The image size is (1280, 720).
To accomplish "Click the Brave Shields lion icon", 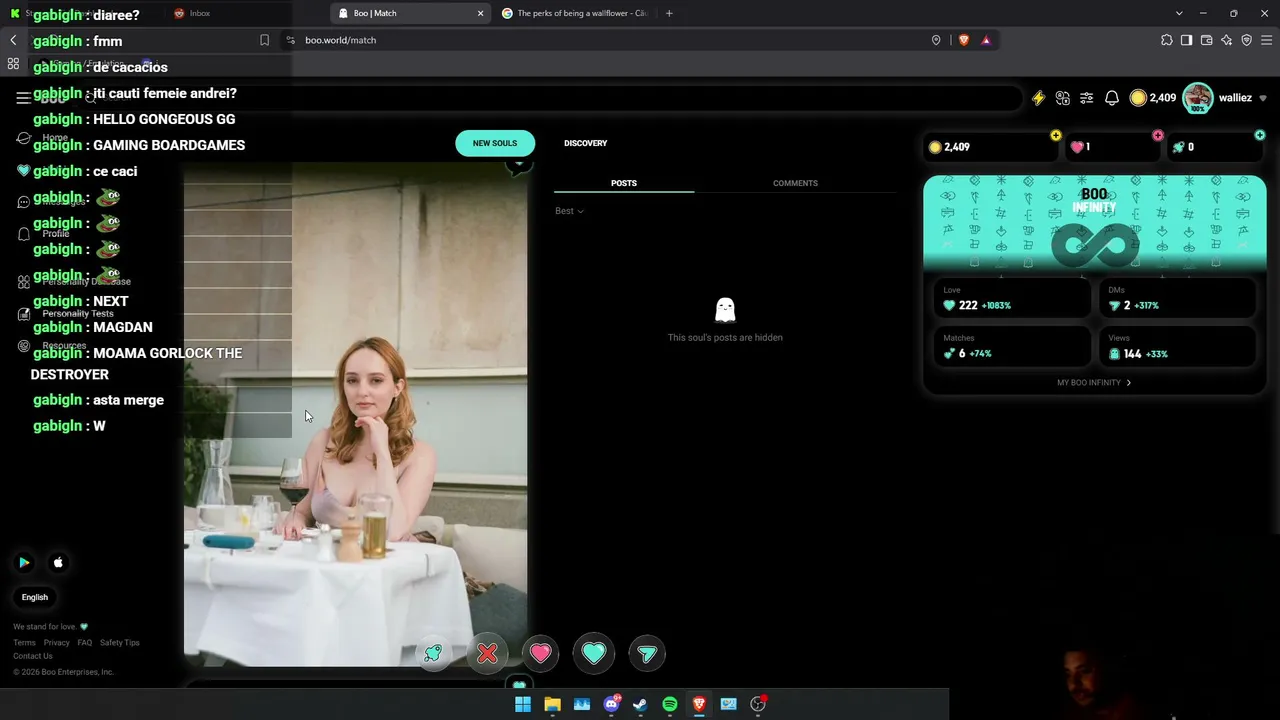I will click(963, 40).
